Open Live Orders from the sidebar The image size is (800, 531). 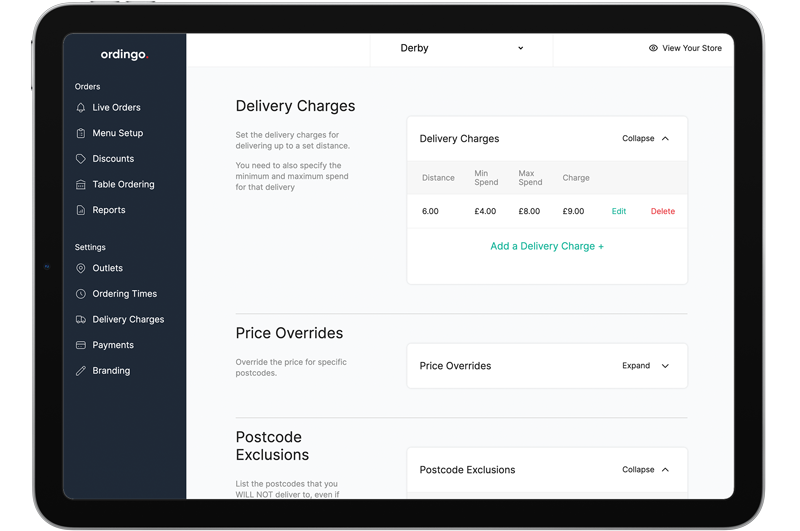[116, 108]
